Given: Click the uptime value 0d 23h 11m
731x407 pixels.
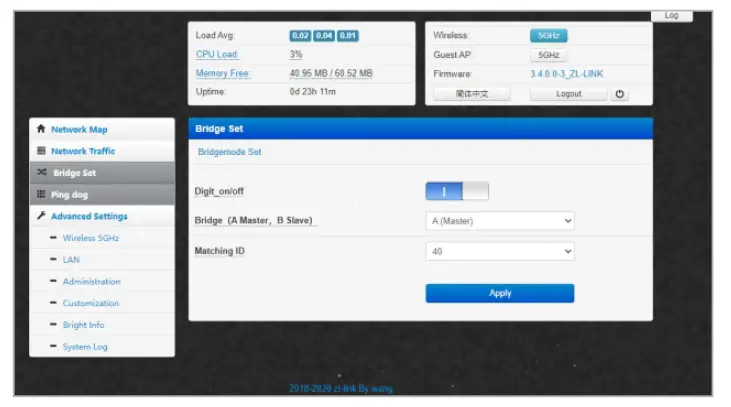Looking at the screenshot, I should click(312, 91).
